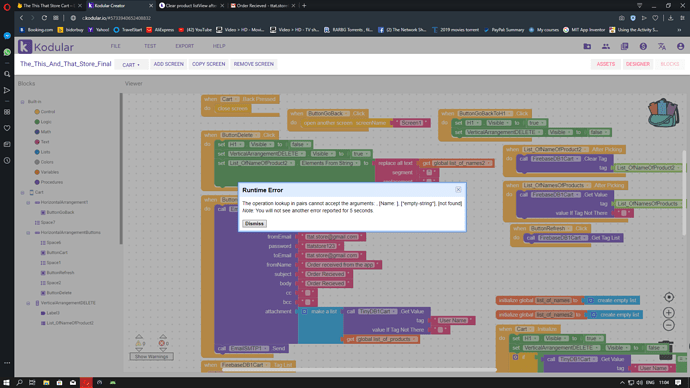Collapse the VerticalArrangementDELETE tree node

(x=28, y=303)
